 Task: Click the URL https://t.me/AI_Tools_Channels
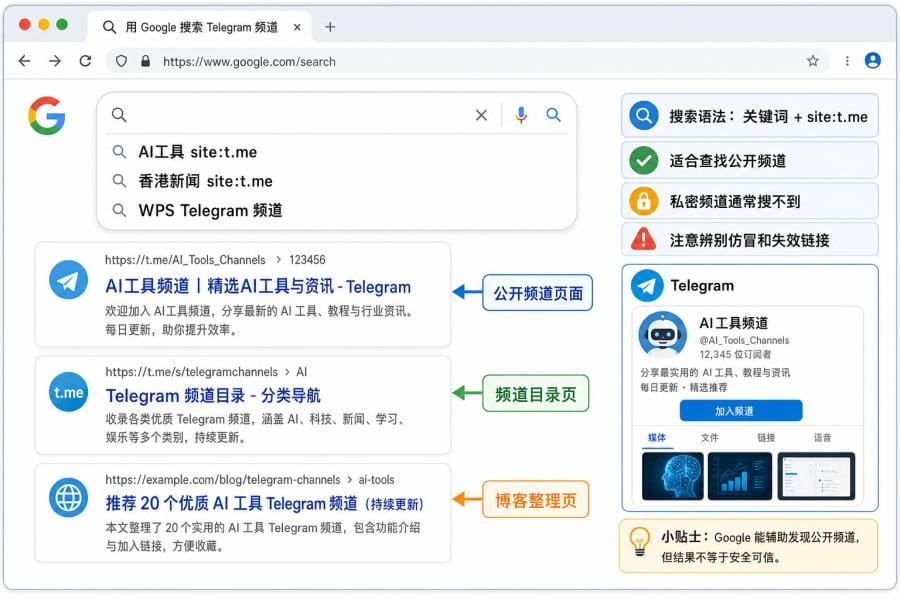coord(185,260)
